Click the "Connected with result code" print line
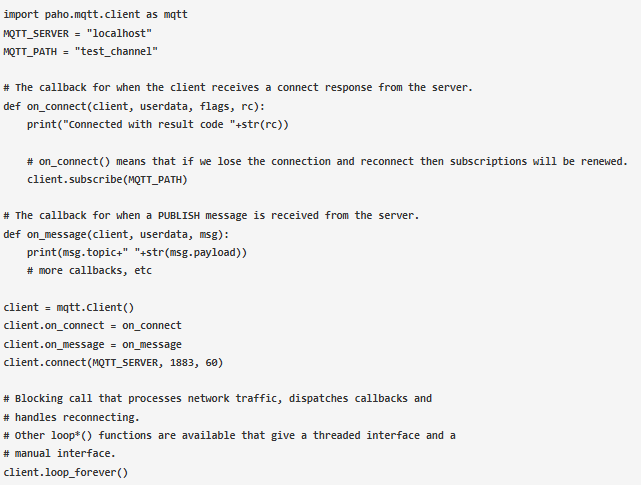 (x=158, y=124)
